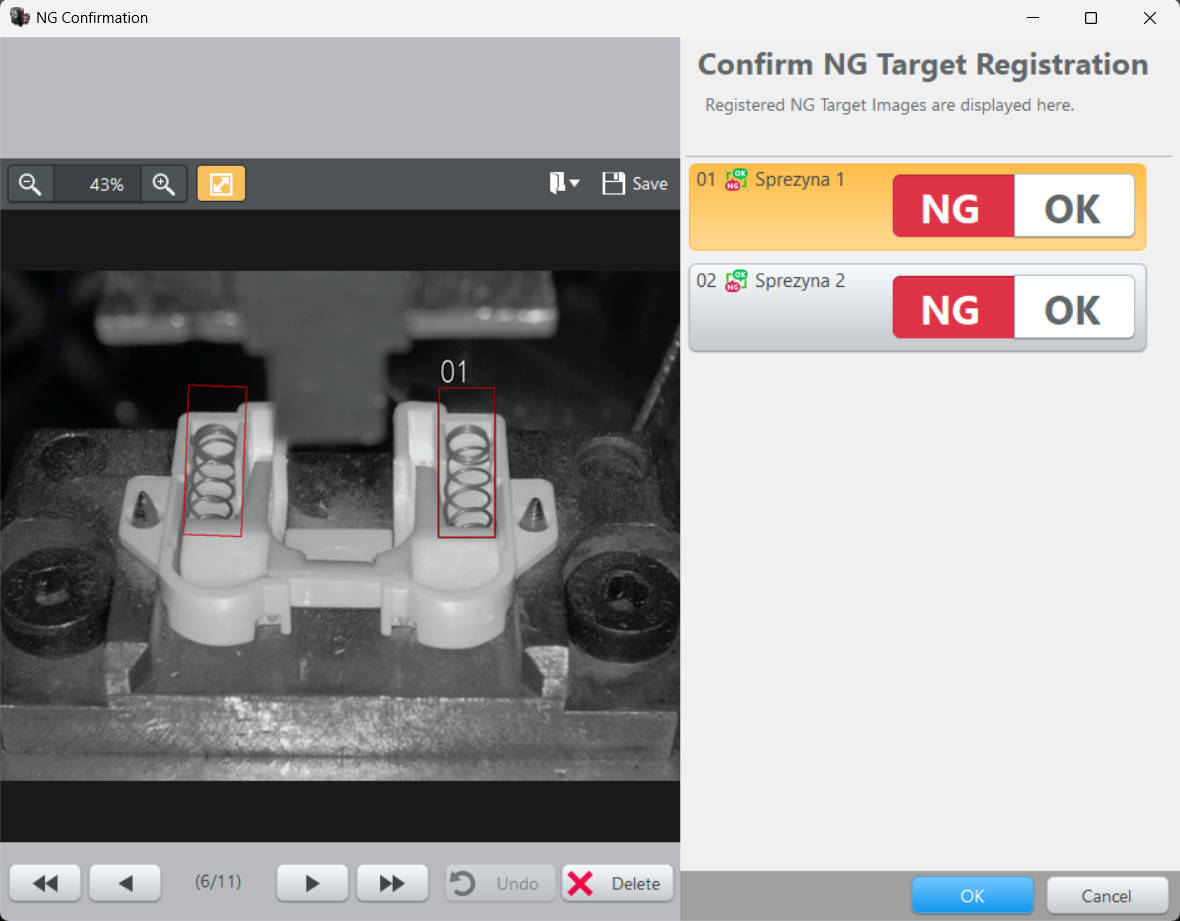Mark Sprezyna 2 as NG

click(952, 308)
